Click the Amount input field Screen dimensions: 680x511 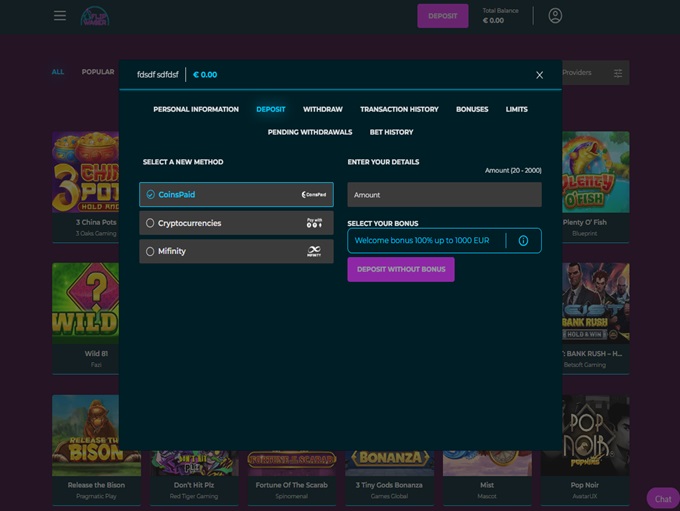click(x=444, y=195)
